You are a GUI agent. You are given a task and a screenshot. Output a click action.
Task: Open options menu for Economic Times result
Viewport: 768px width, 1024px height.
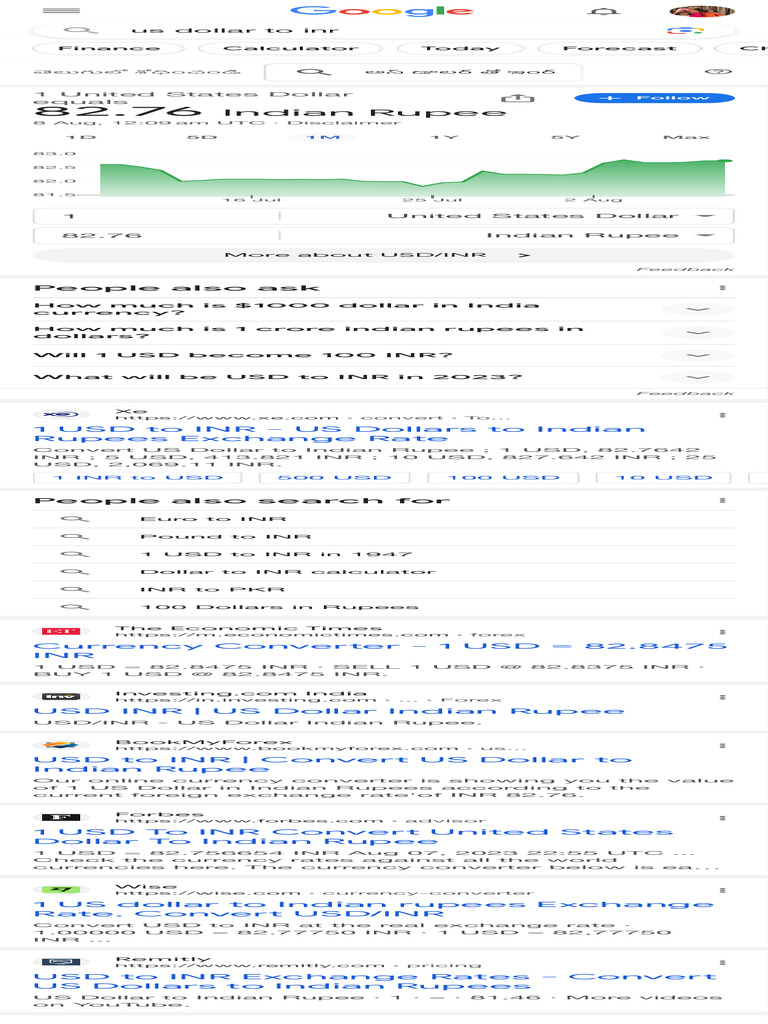point(722,633)
